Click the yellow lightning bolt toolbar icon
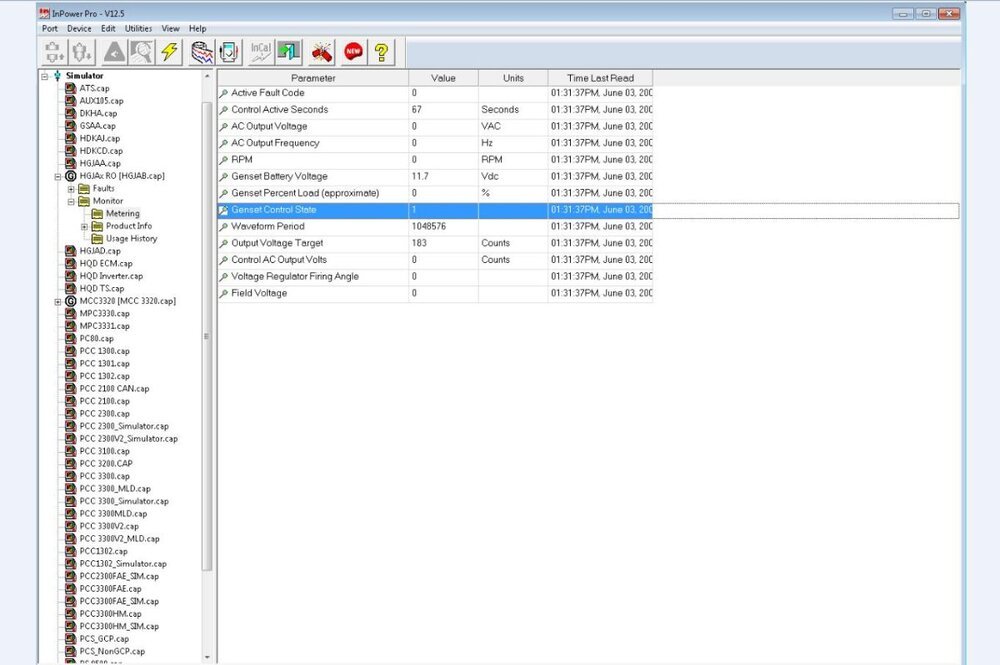 (170, 52)
